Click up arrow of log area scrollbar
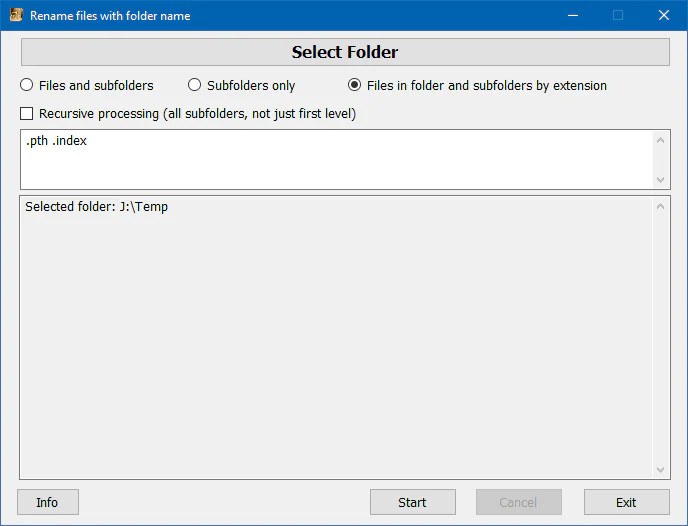The image size is (688, 526). [660, 206]
